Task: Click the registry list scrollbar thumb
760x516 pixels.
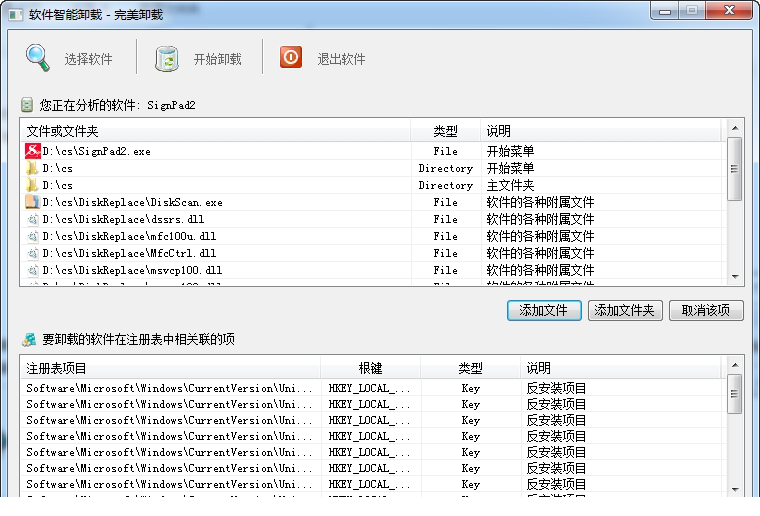Action: click(x=735, y=394)
